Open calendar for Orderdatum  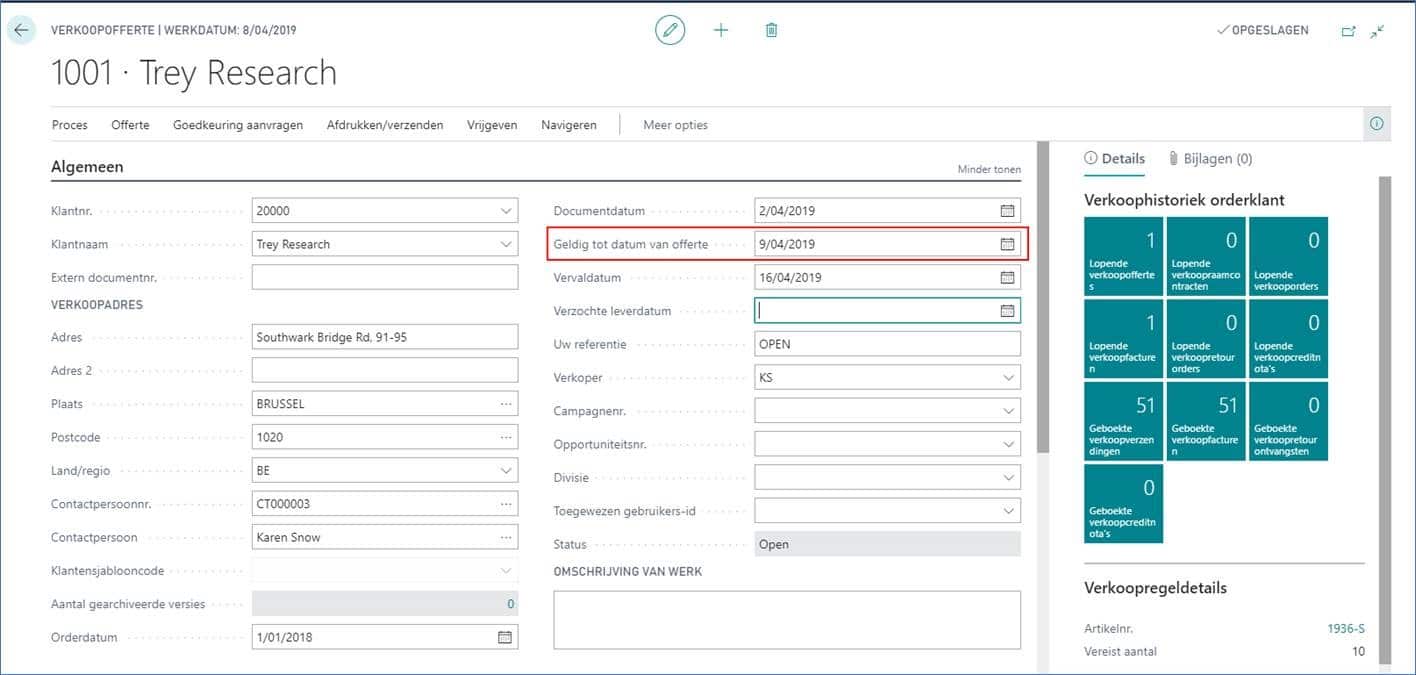(x=505, y=637)
